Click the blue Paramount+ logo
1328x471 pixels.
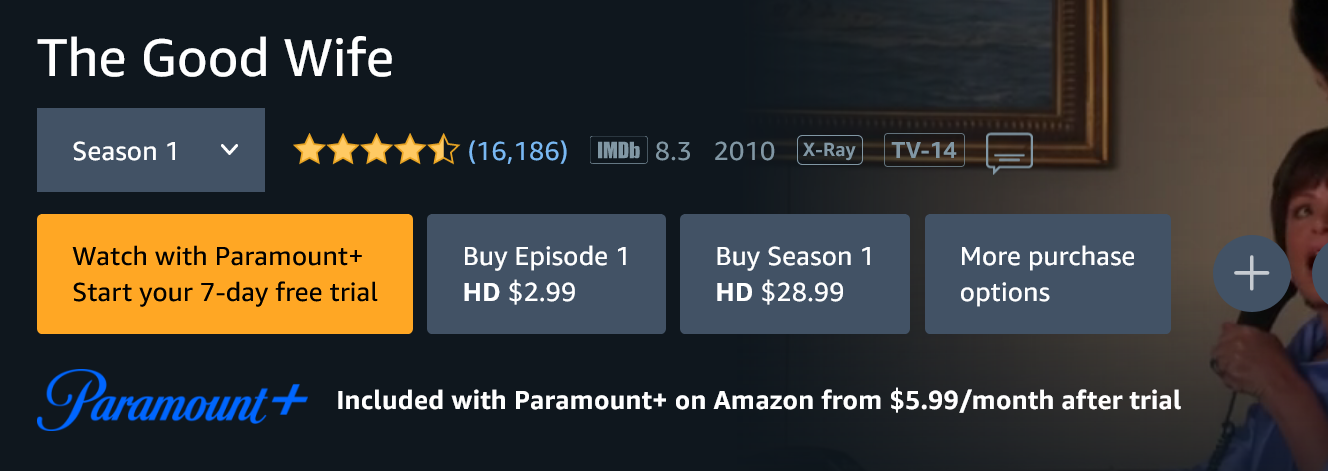point(172,401)
